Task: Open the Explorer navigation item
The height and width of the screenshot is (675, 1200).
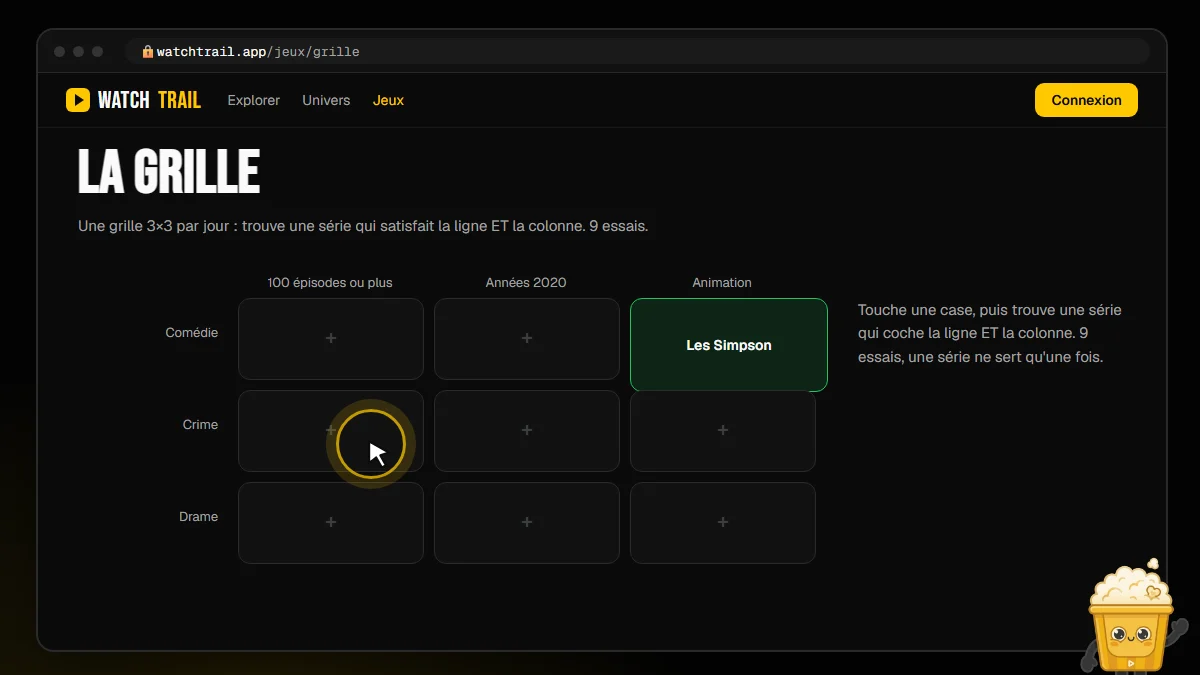Action: (254, 100)
